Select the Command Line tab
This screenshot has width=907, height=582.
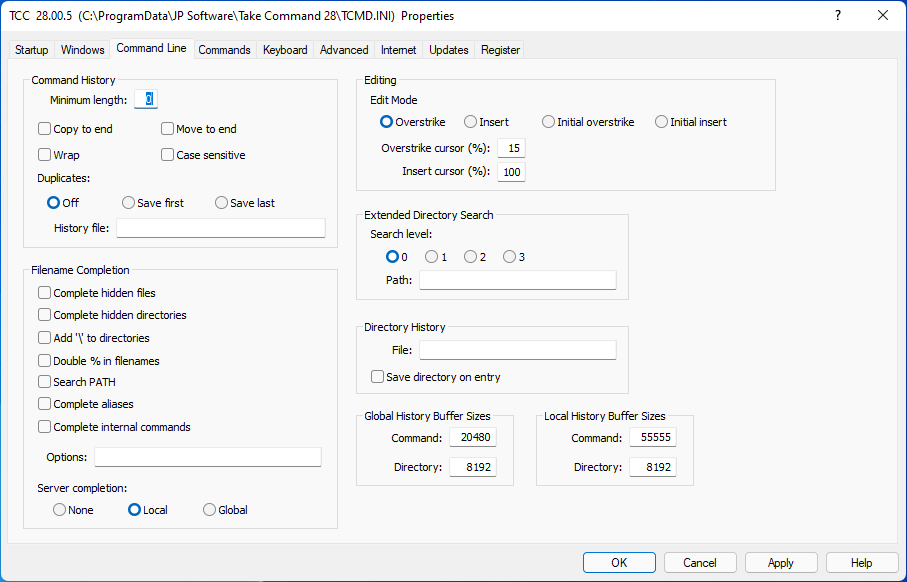[151, 49]
